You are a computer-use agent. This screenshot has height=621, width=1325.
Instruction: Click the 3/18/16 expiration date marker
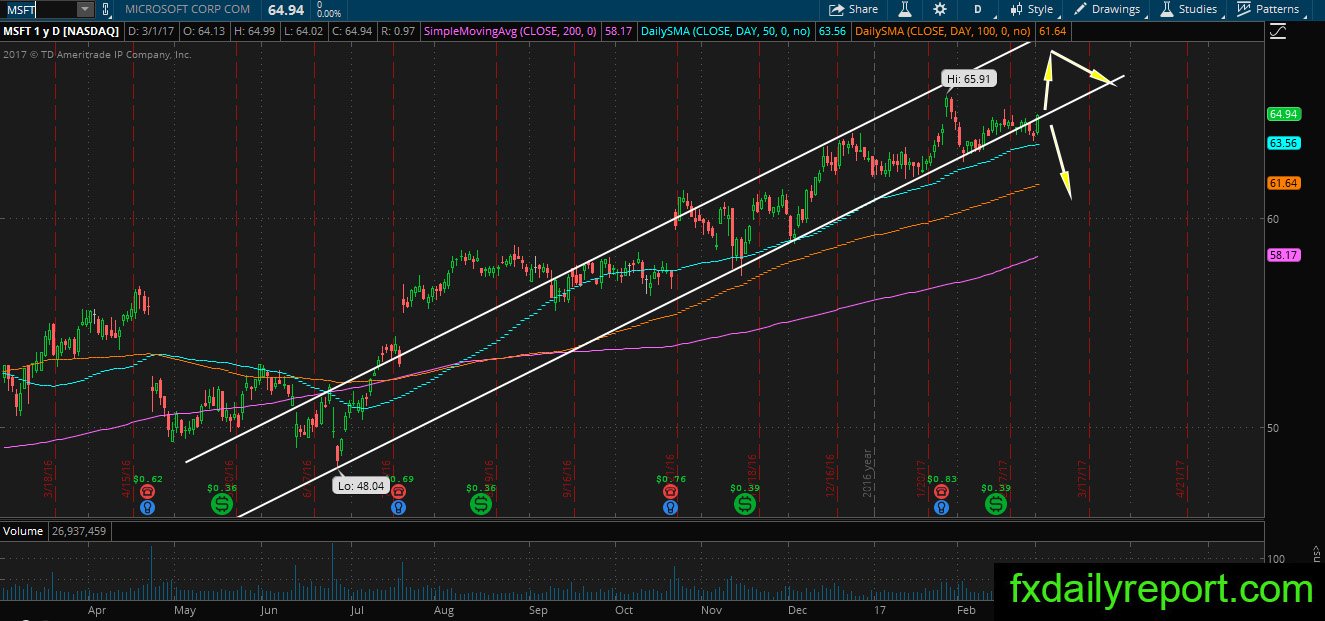(x=47, y=478)
